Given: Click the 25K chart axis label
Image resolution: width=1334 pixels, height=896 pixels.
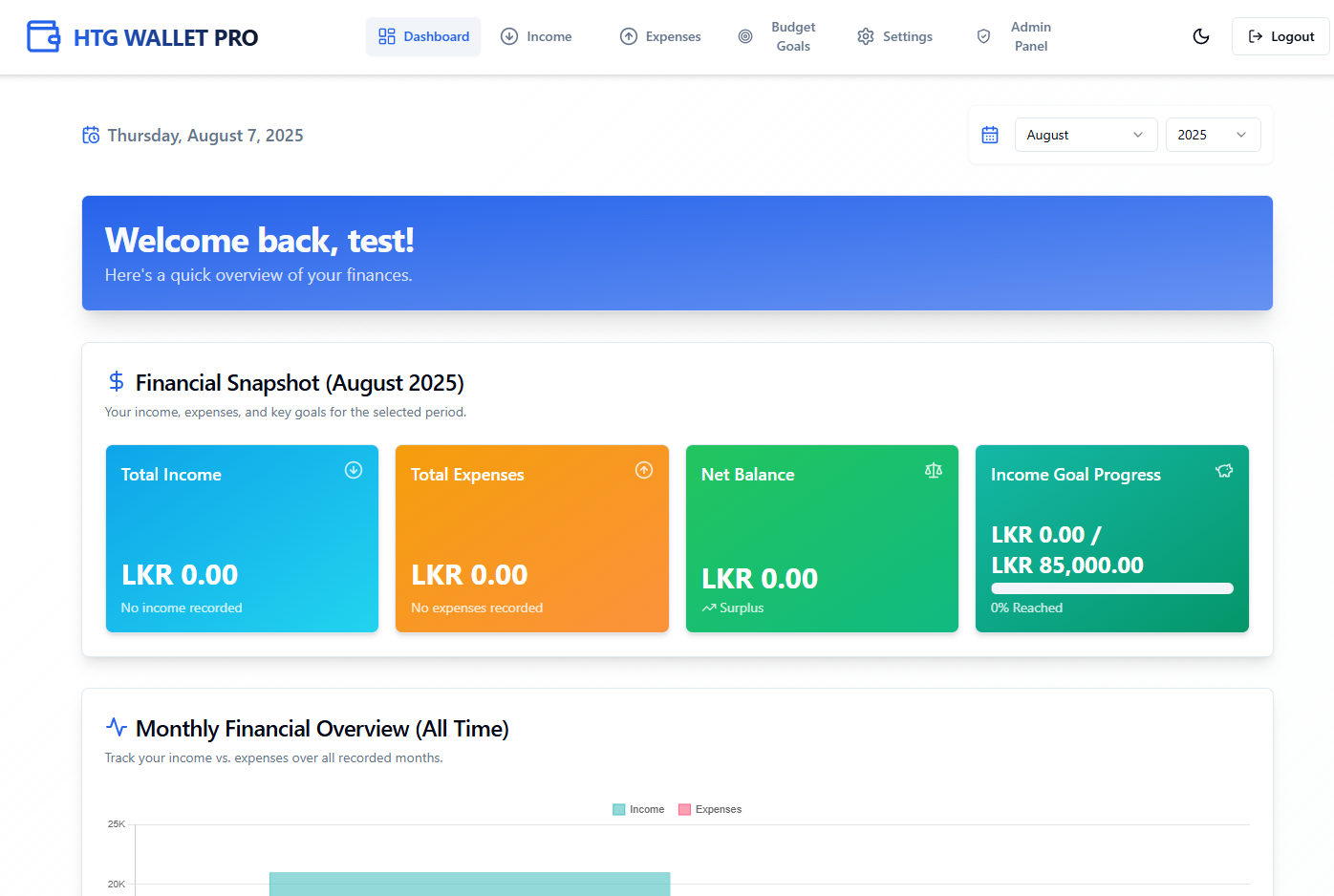Looking at the screenshot, I should [117, 823].
